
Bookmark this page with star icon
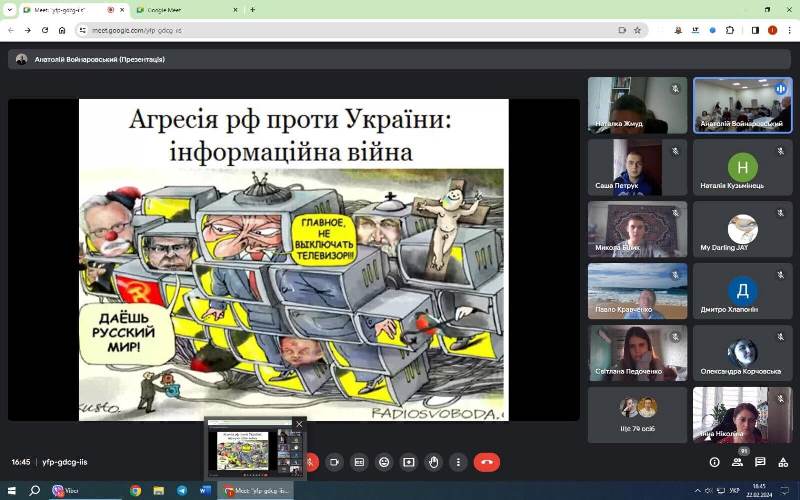tap(637, 31)
